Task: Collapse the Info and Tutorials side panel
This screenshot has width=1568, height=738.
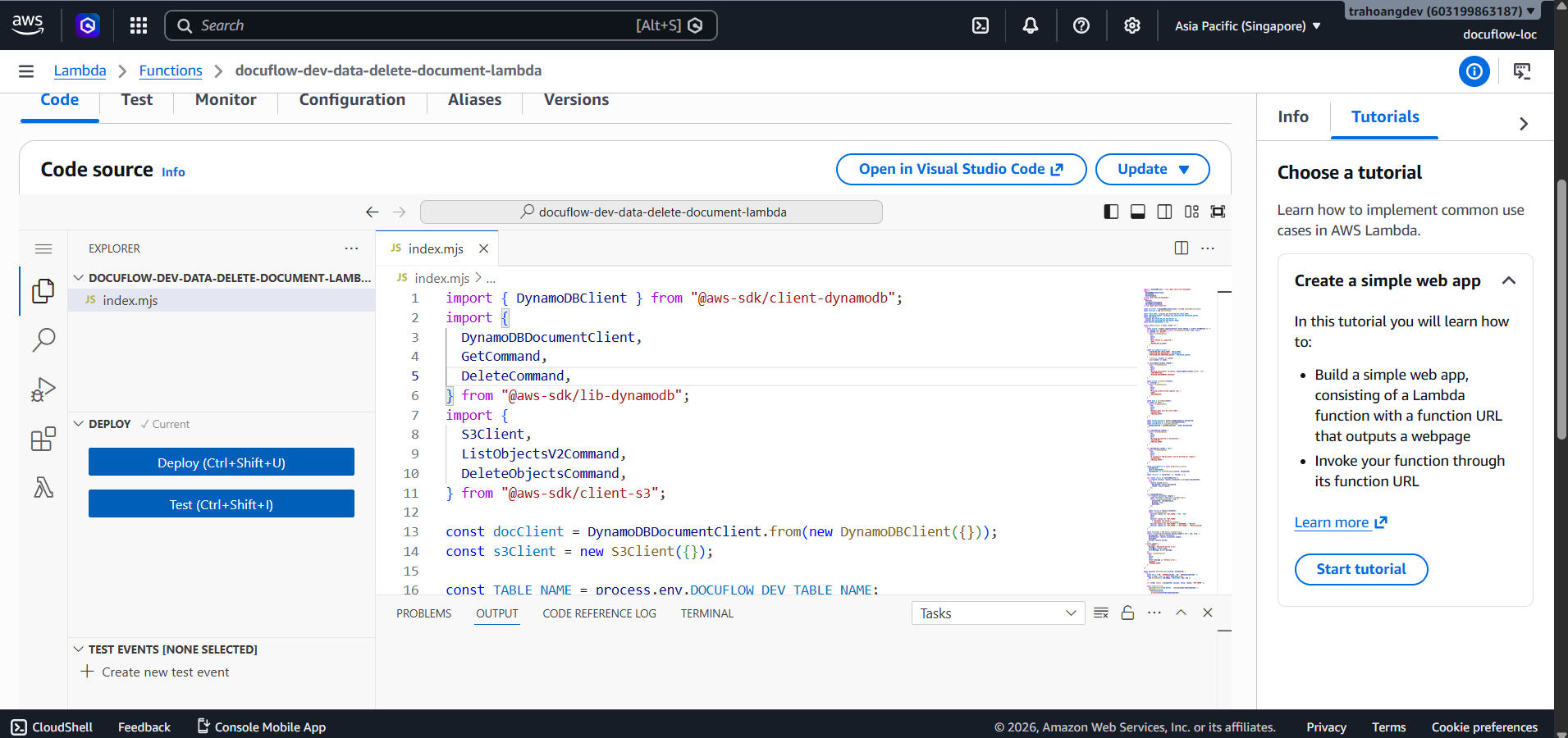Action: (1524, 124)
